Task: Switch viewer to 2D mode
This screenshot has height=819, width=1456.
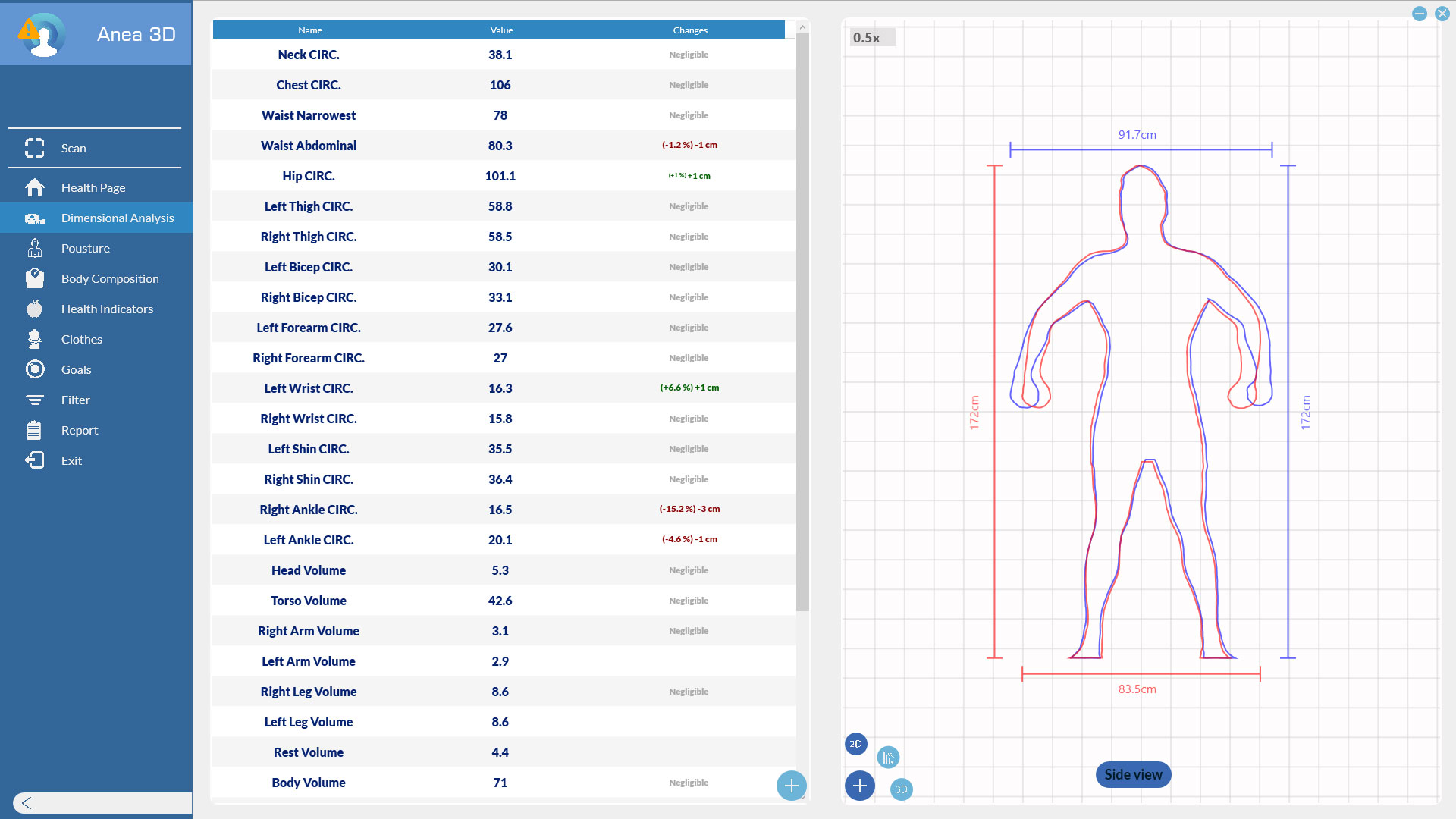Action: click(x=855, y=744)
